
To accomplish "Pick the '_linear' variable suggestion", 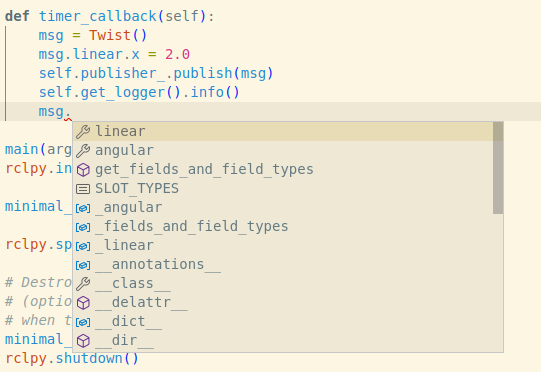I will pyautogui.click(x=283, y=245).
